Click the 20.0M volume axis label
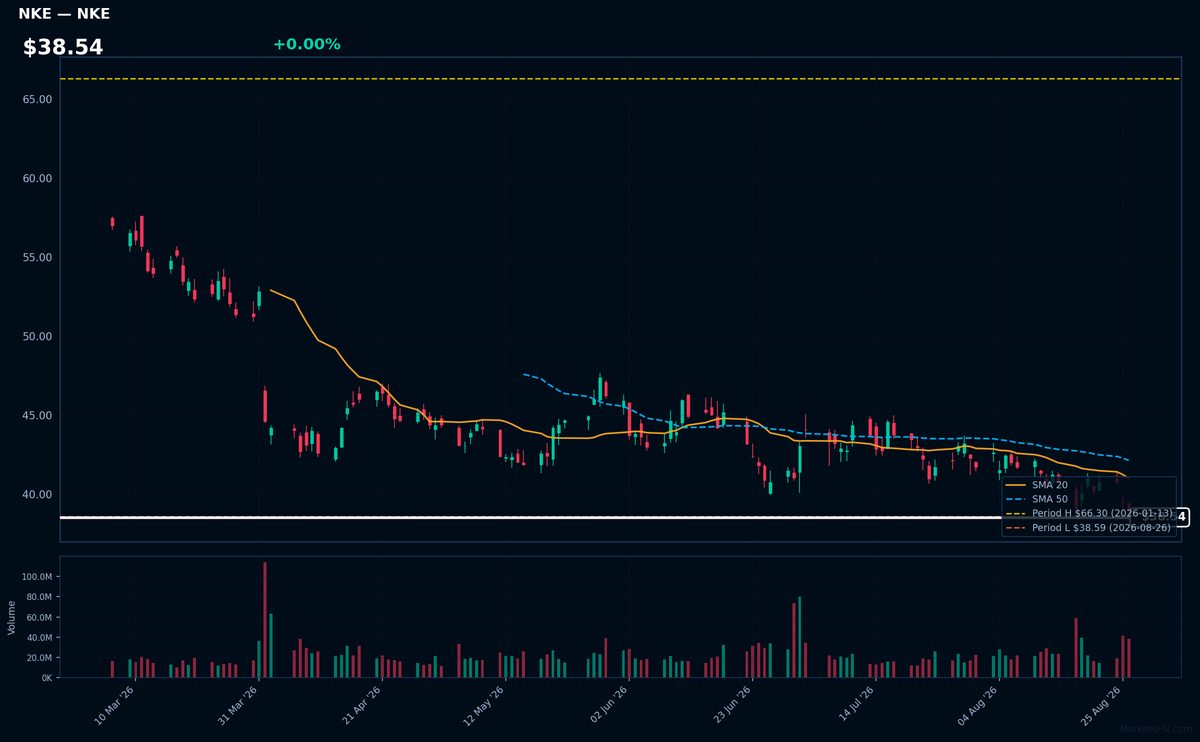 coord(38,657)
